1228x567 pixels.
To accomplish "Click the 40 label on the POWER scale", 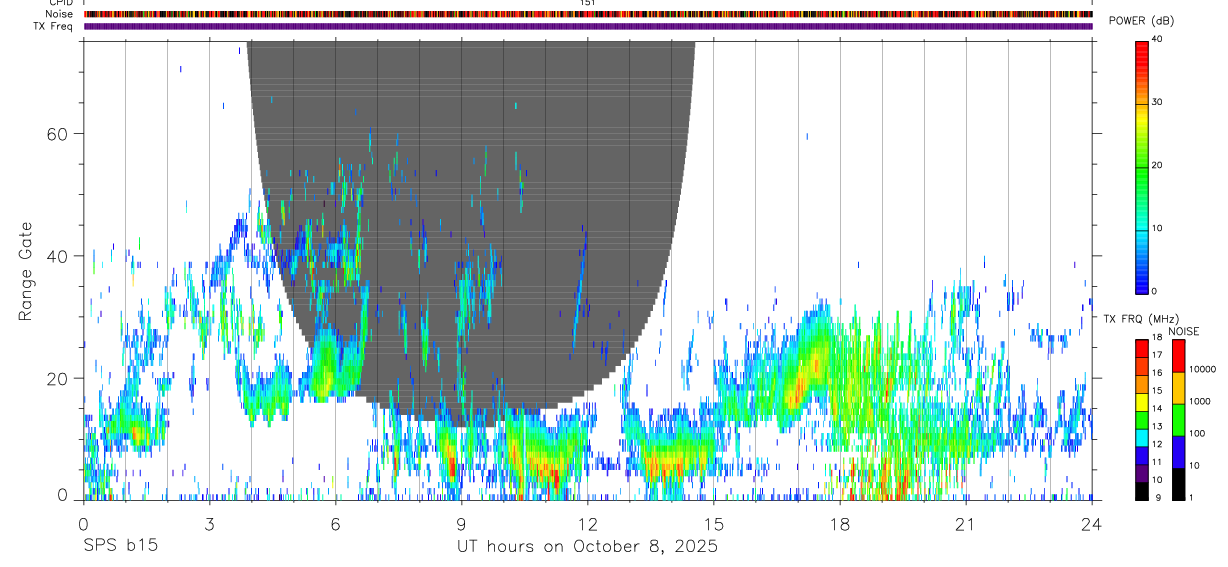I will [1157, 39].
